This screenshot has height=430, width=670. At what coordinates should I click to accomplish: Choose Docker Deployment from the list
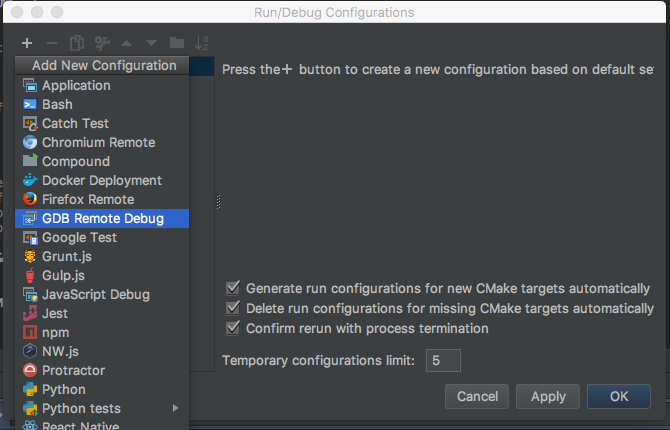(101, 180)
